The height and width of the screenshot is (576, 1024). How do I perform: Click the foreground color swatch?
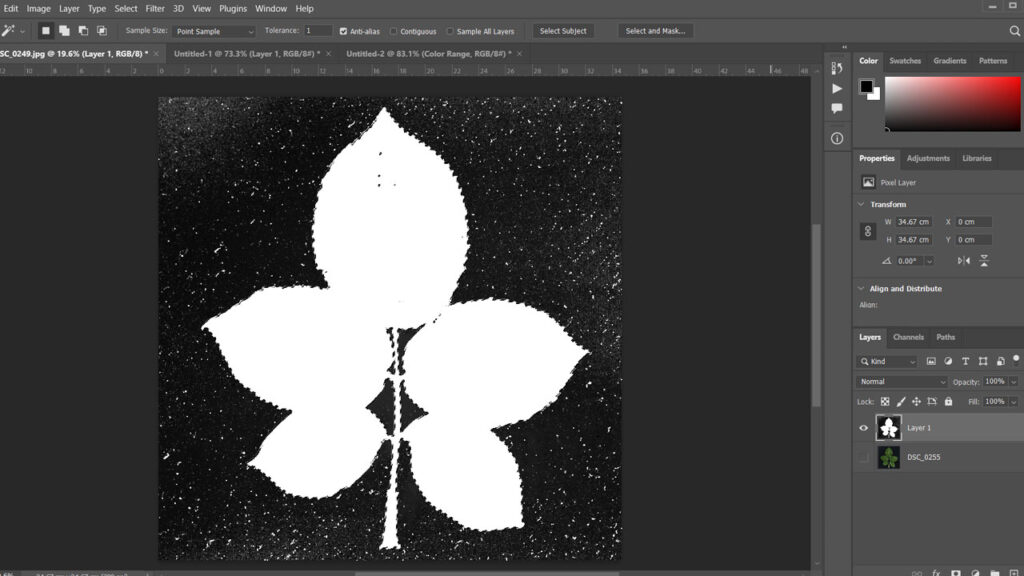coord(866,86)
